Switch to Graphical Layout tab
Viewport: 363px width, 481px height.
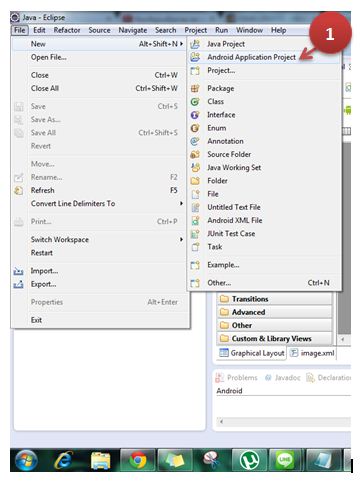(252, 353)
